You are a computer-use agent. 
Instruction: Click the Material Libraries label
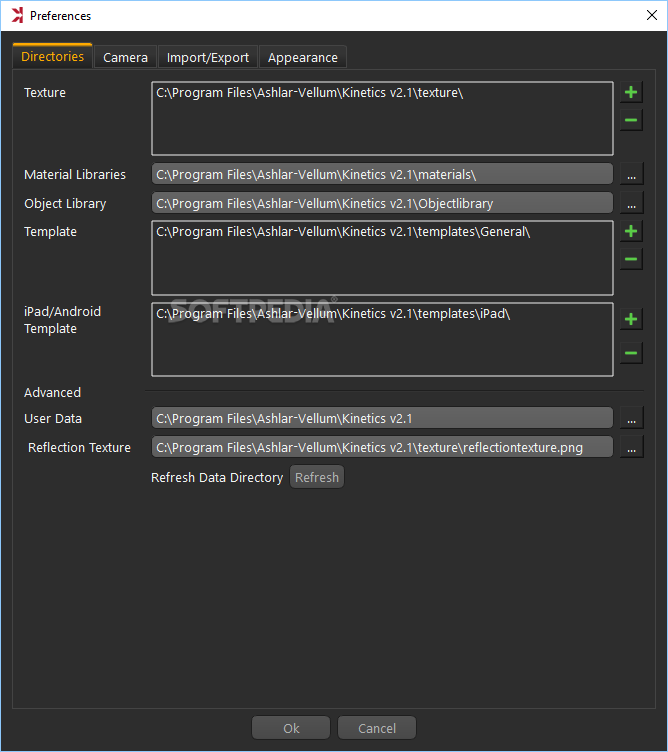pyautogui.click(x=75, y=175)
